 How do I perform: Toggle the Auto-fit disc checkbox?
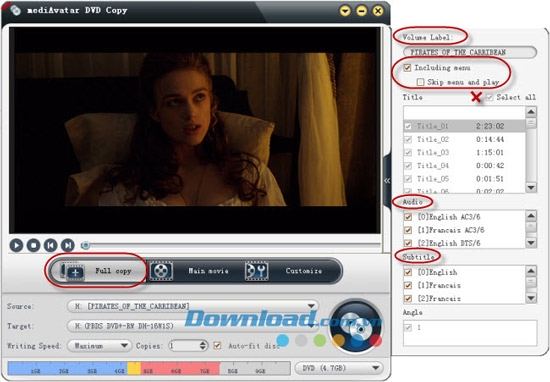click(217, 346)
